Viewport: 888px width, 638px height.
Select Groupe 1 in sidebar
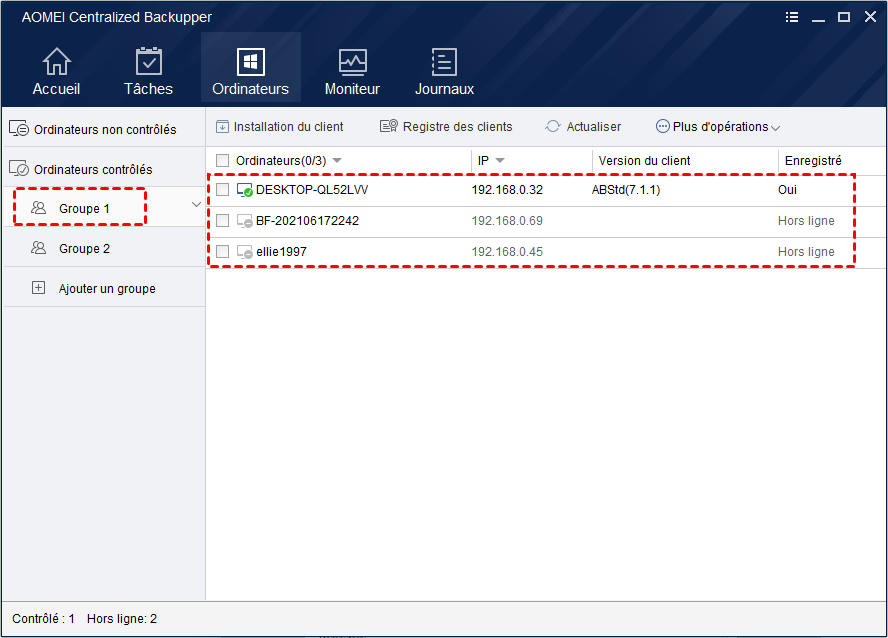tap(104, 208)
